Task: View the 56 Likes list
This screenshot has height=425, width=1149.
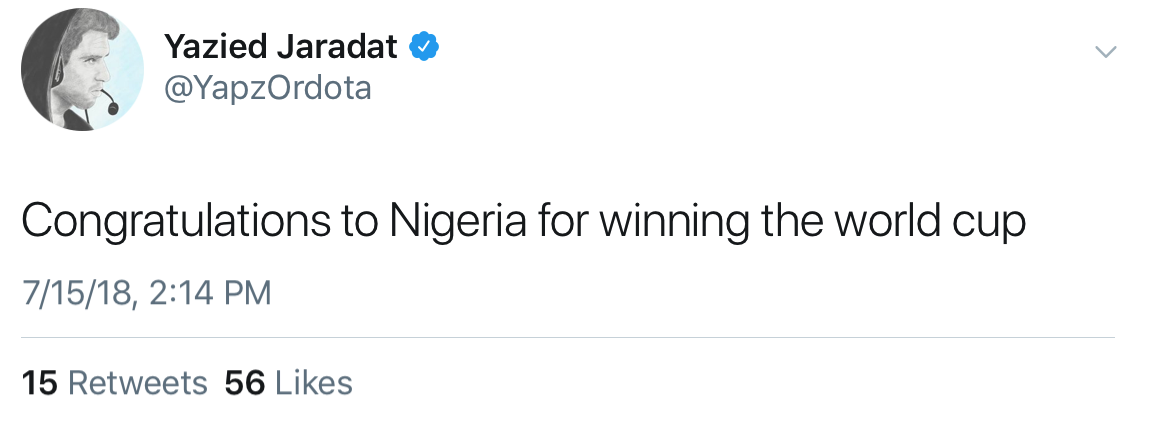Action: [289, 383]
